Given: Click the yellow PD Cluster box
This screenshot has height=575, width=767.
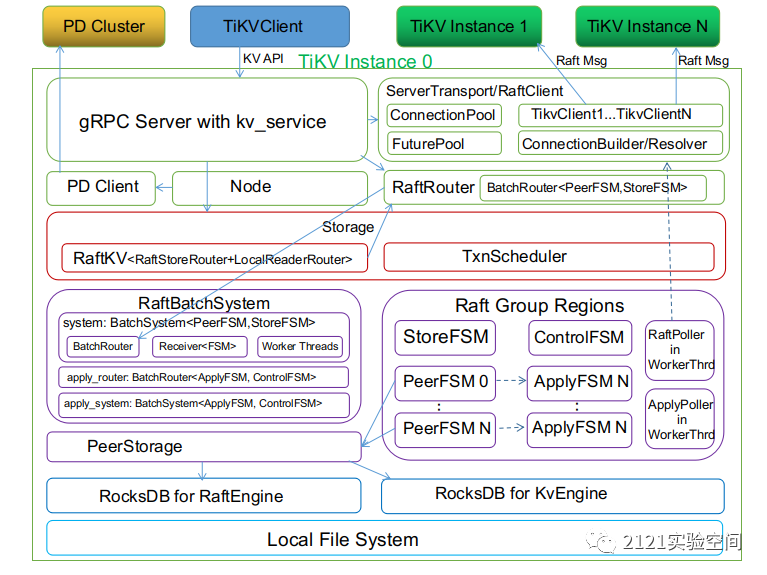Looking at the screenshot, I should click(x=104, y=26).
